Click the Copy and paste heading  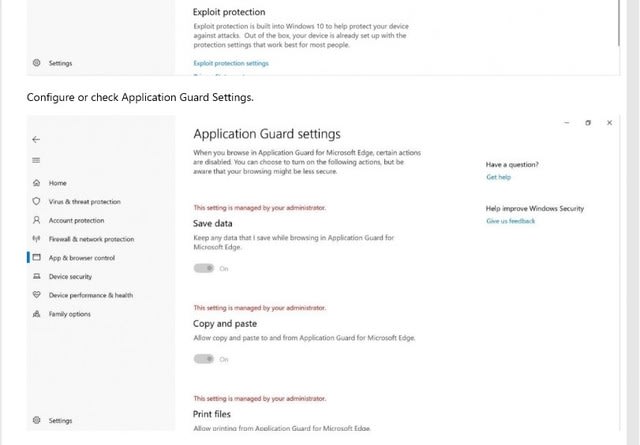(x=225, y=323)
